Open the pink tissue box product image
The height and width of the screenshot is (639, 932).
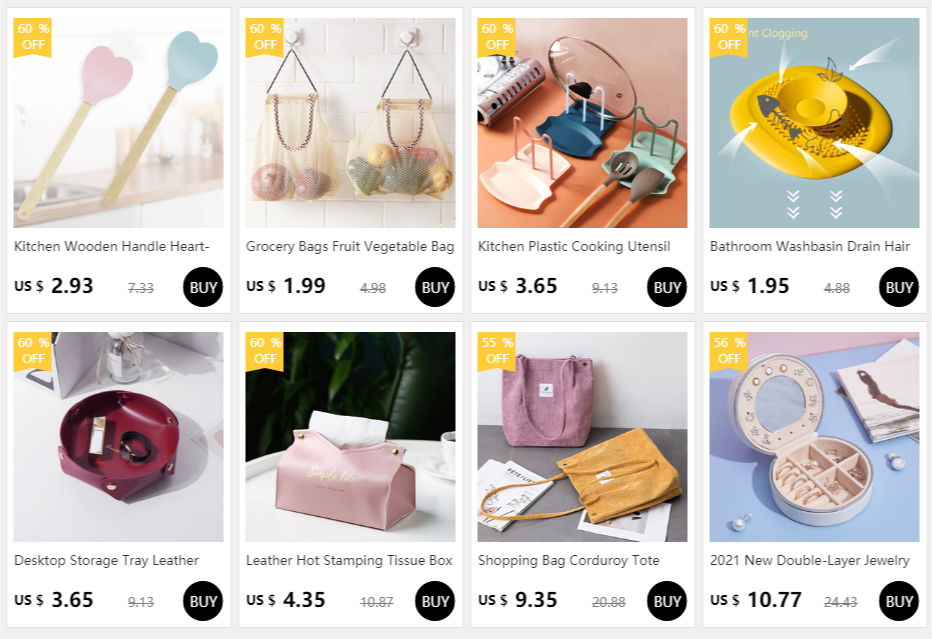coord(350,437)
